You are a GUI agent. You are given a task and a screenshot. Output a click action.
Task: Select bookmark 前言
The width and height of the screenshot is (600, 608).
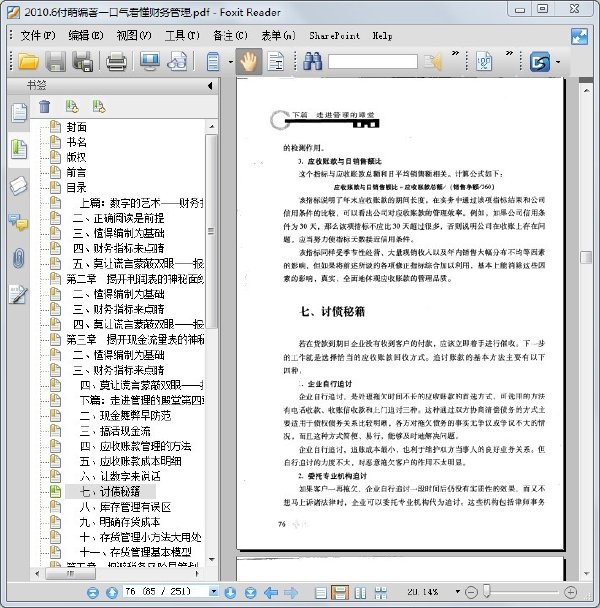(x=76, y=172)
